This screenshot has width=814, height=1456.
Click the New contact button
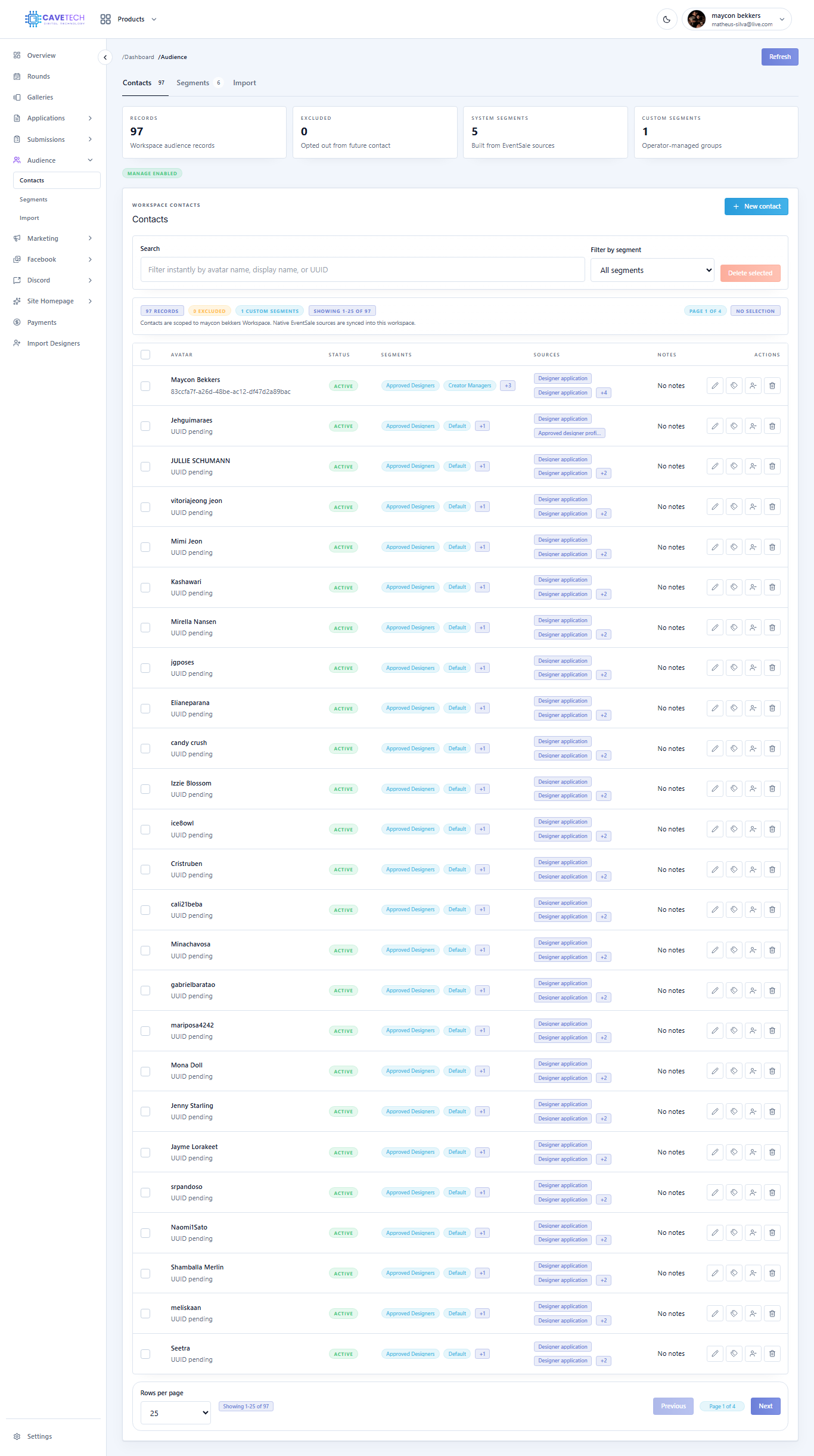[756, 206]
